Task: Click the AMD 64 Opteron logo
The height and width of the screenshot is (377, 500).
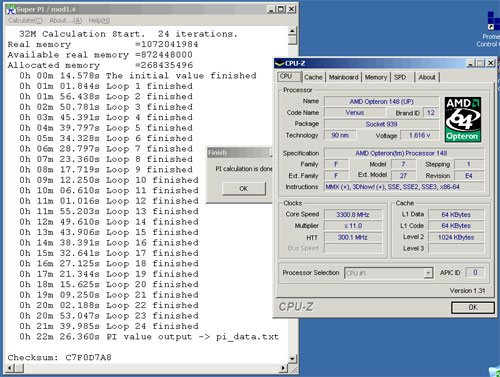Action: pyautogui.click(x=463, y=119)
